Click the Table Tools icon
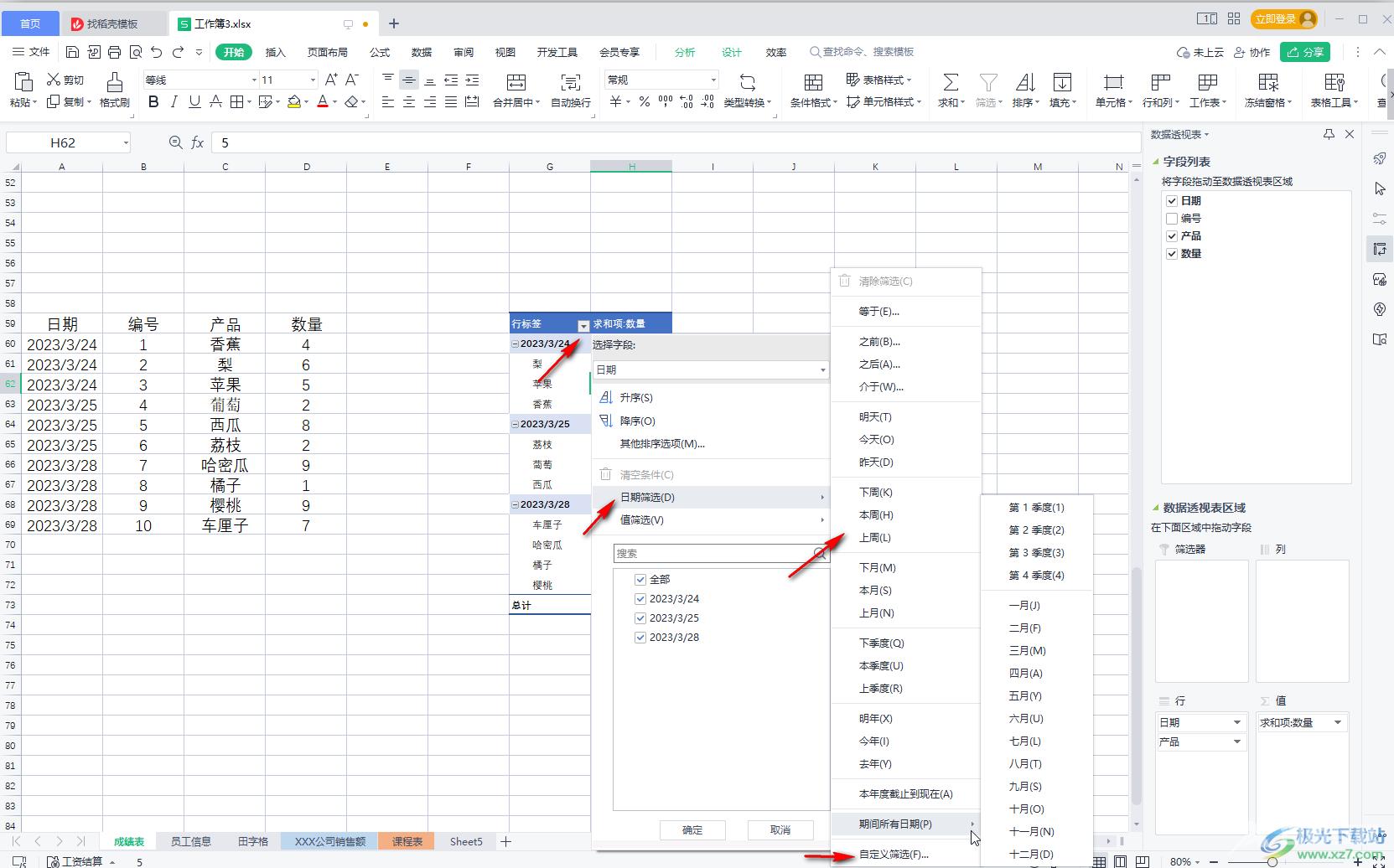The height and width of the screenshot is (868, 1394). 1334,81
